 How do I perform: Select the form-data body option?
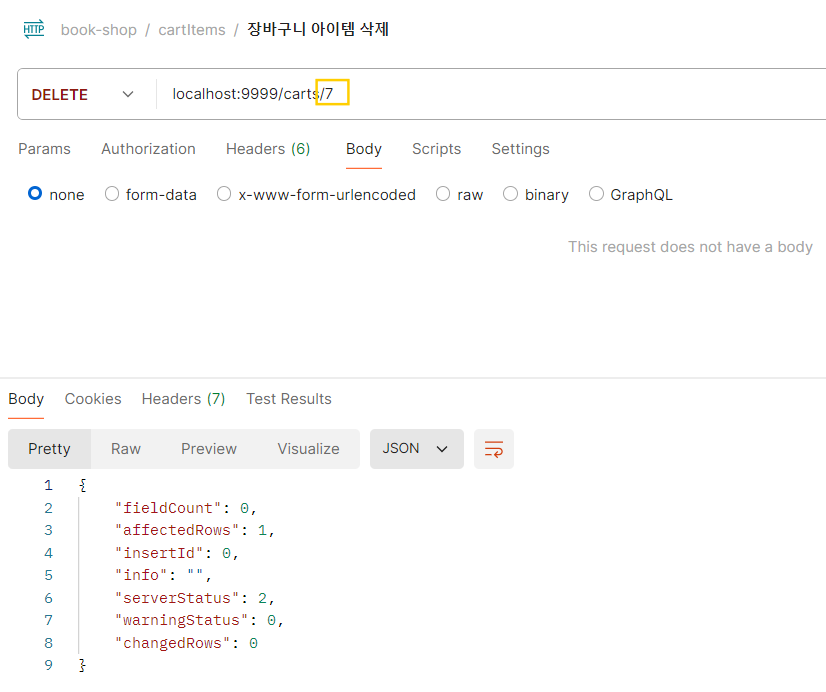pos(112,194)
